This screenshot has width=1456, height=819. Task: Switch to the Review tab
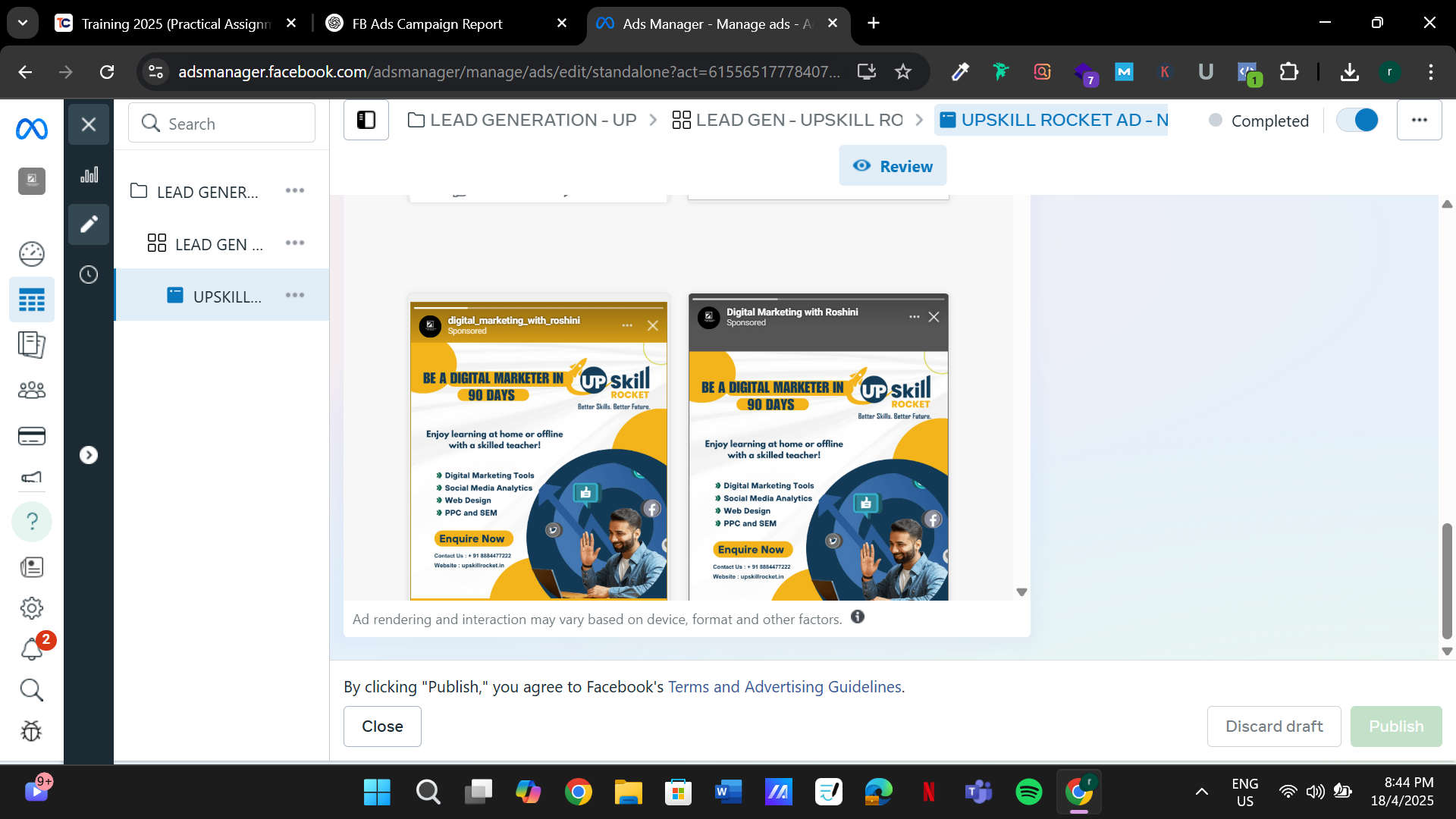tap(893, 166)
